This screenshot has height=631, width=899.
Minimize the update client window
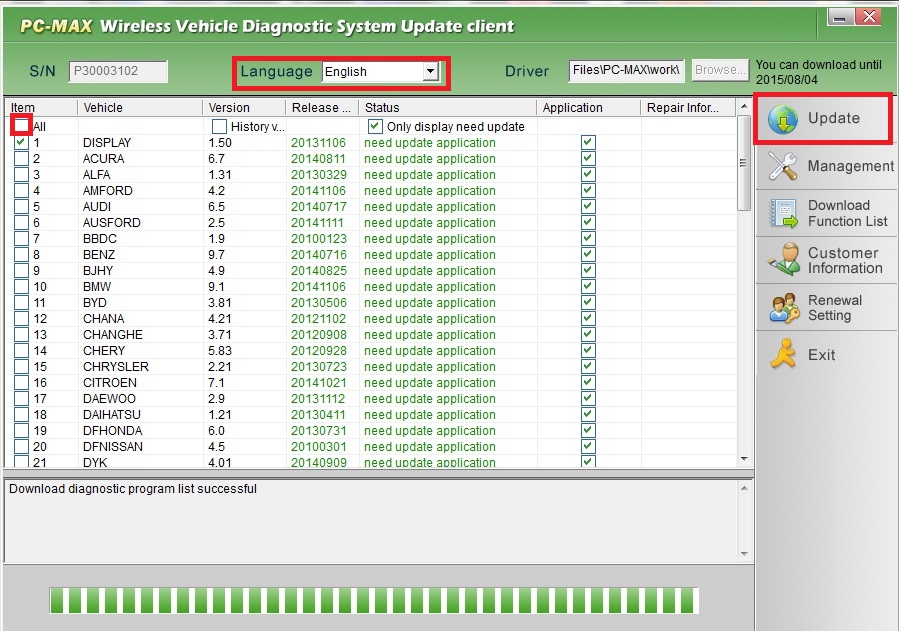842,17
